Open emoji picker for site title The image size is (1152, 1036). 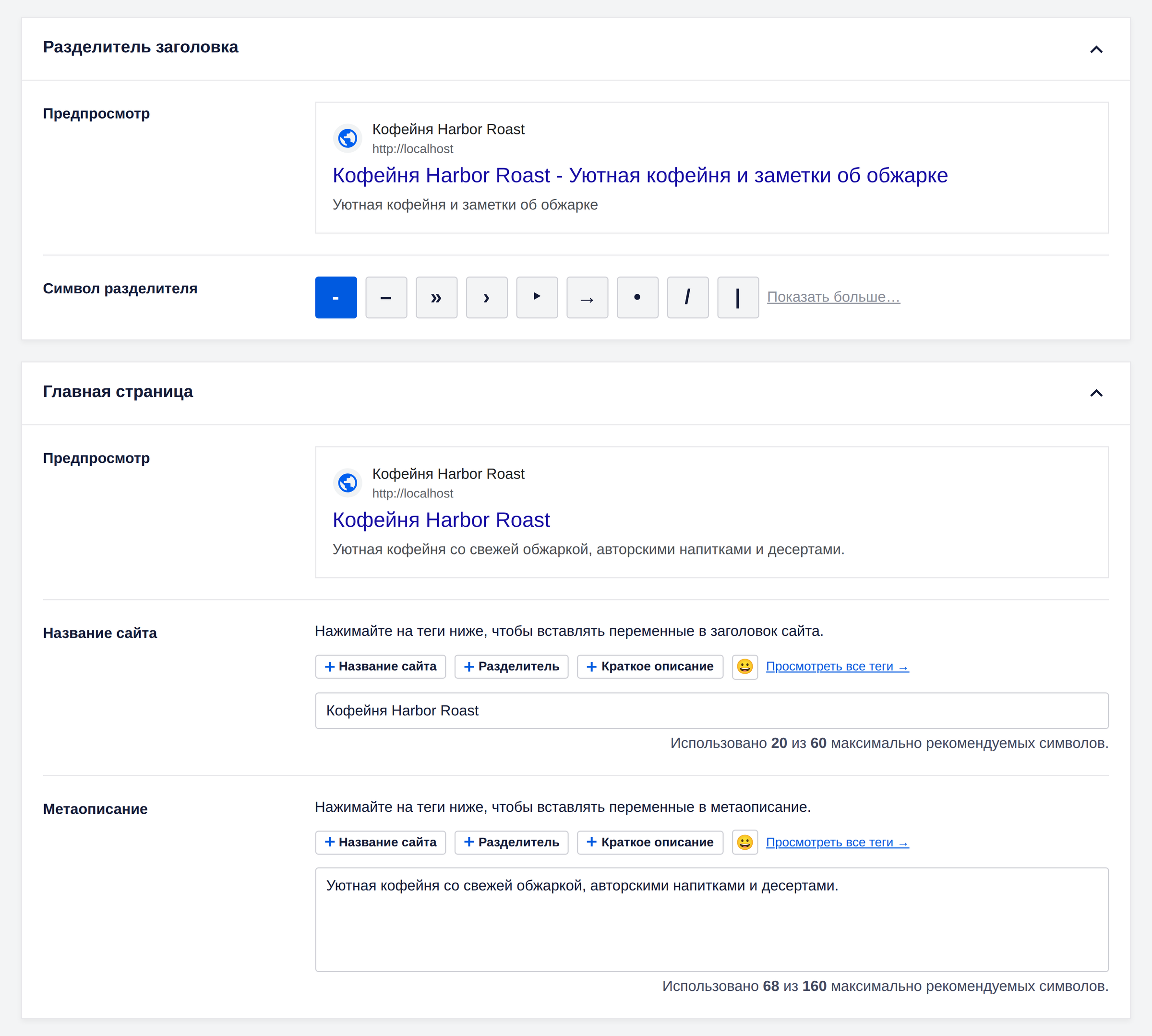[x=744, y=666]
